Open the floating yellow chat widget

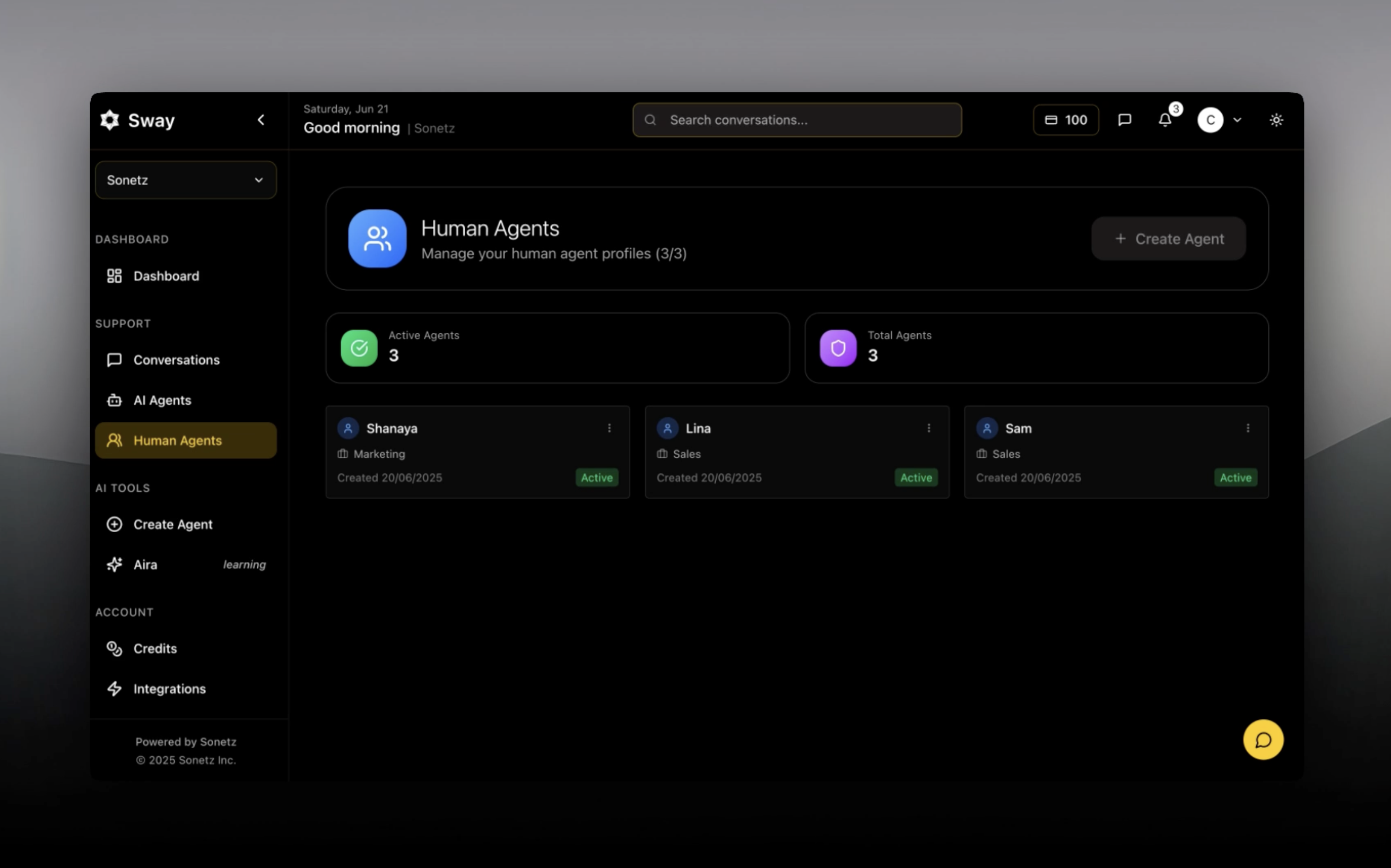click(x=1263, y=740)
